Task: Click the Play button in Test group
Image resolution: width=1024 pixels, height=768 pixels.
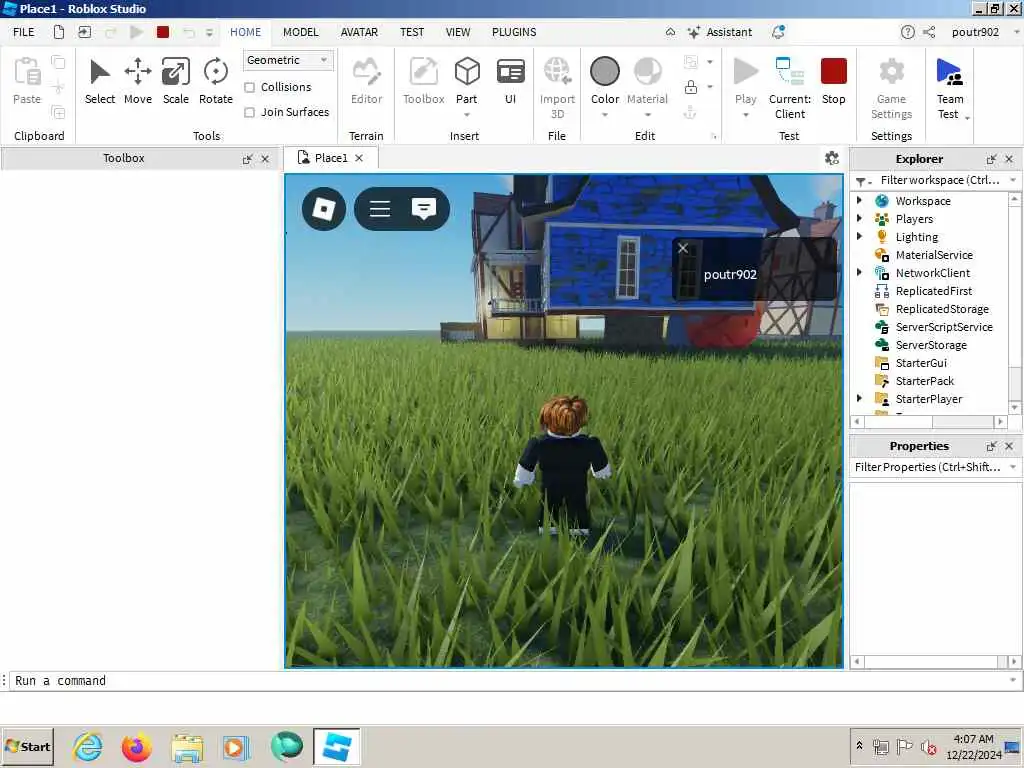Action: (745, 81)
